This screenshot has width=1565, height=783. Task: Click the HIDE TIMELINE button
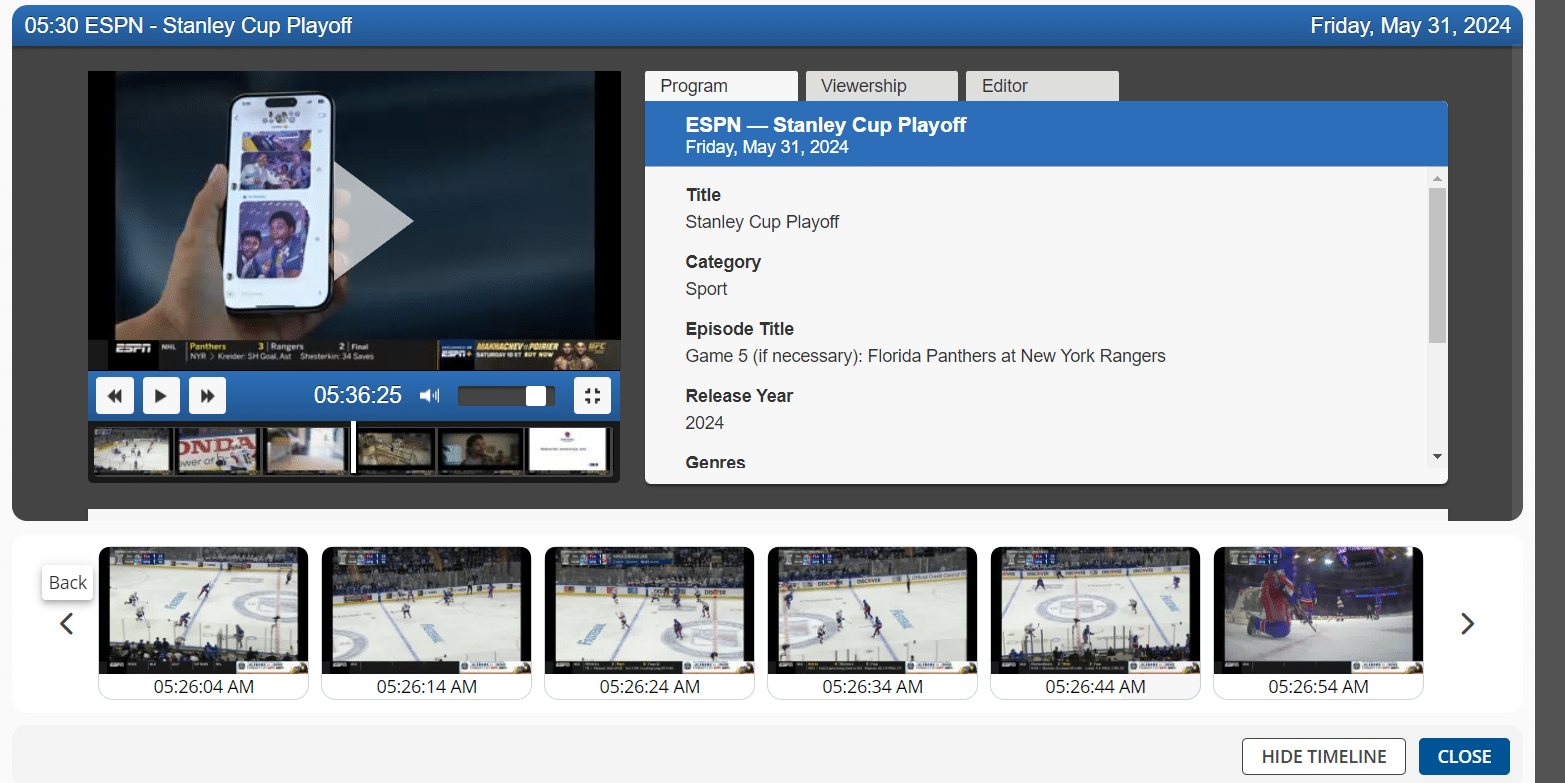point(1323,756)
